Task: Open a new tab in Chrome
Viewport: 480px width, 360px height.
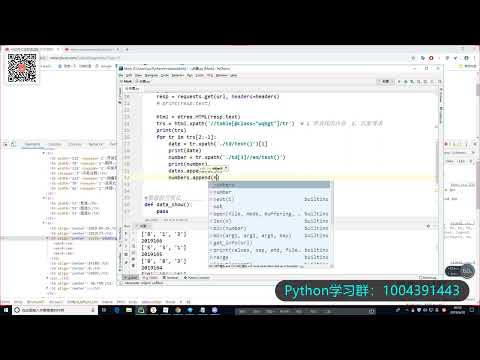Action: click(127, 49)
